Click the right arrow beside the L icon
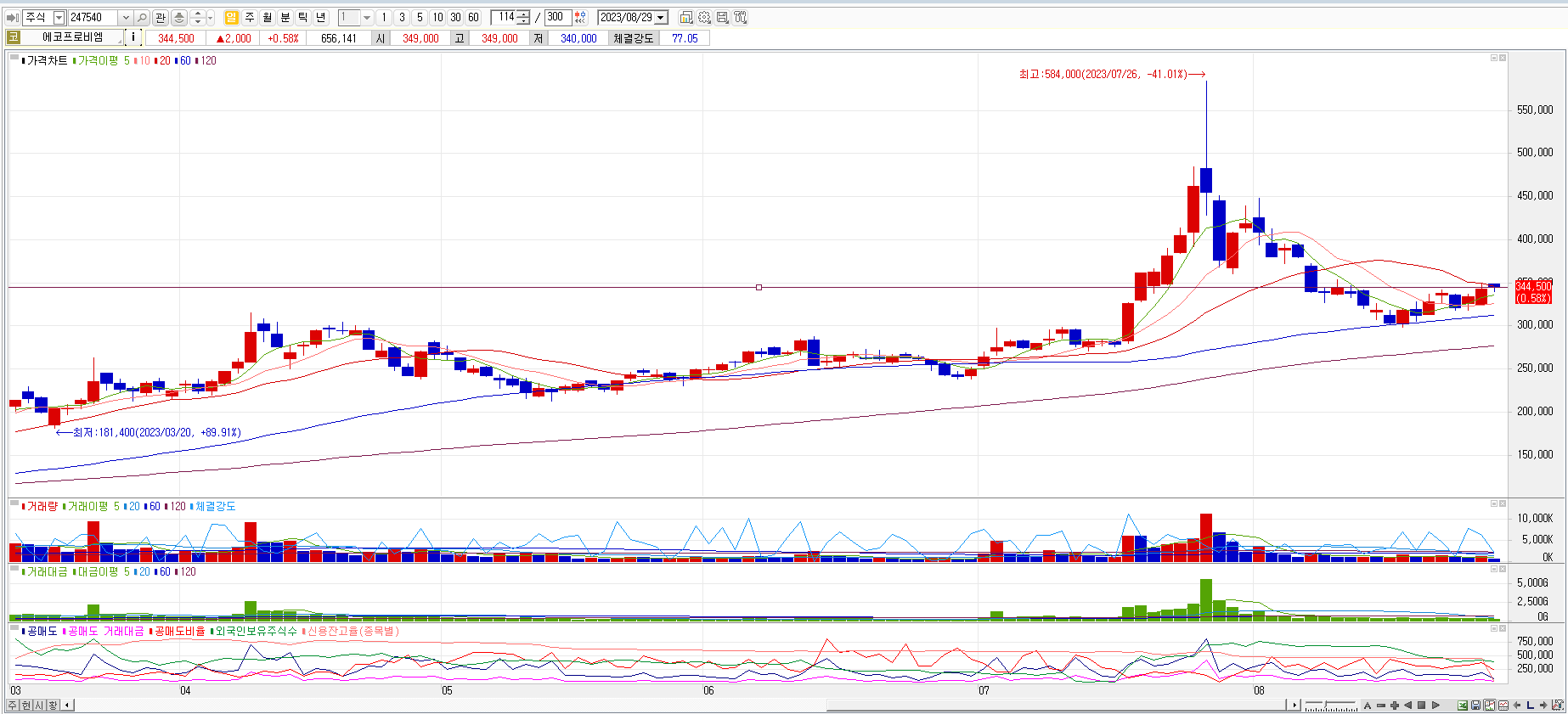This screenshot has width=1568, height=714. pos(1543,705)
